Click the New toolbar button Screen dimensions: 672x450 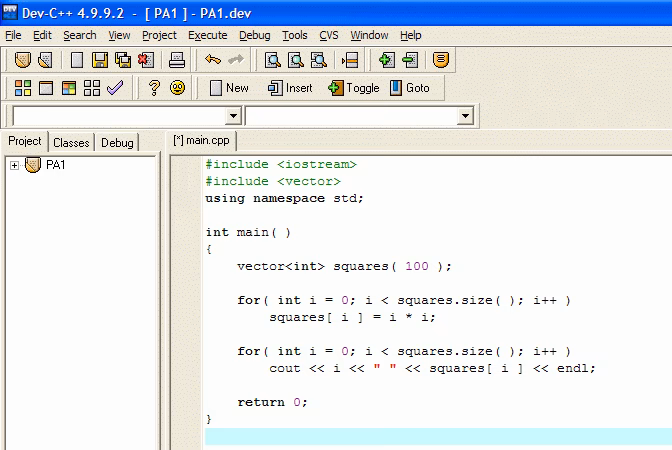[229, 88]
